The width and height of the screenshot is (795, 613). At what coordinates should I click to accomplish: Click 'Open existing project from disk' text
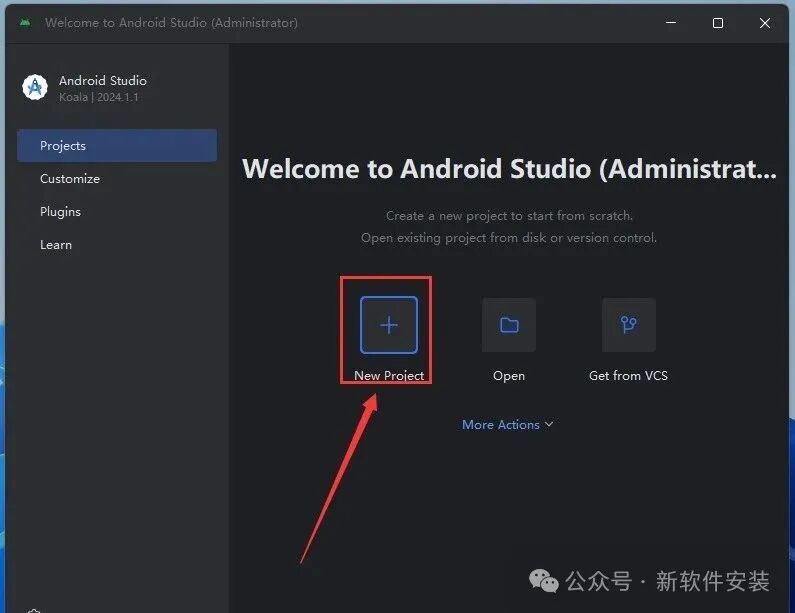point(509,238)
